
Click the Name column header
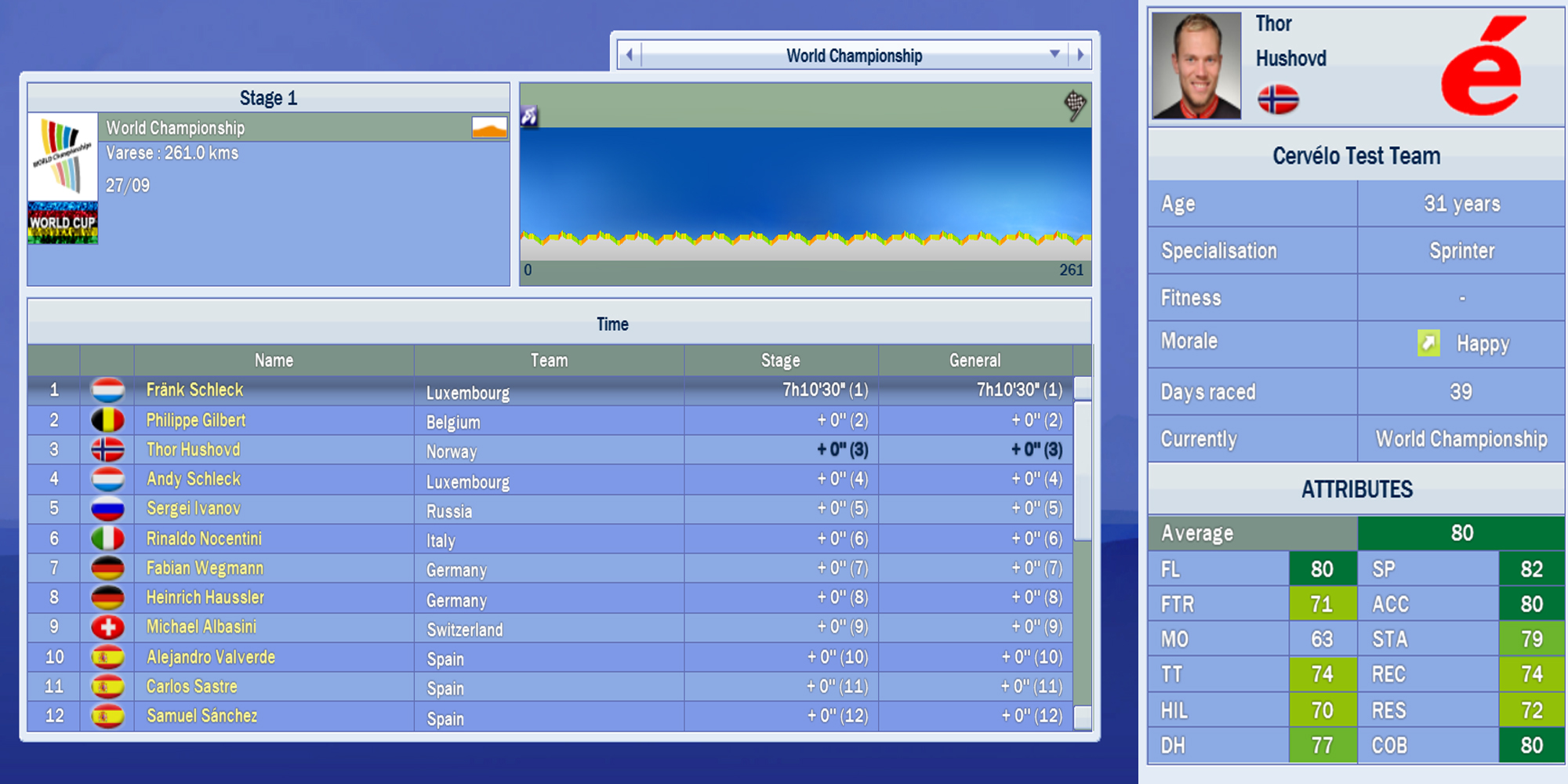tap(274, 361)
